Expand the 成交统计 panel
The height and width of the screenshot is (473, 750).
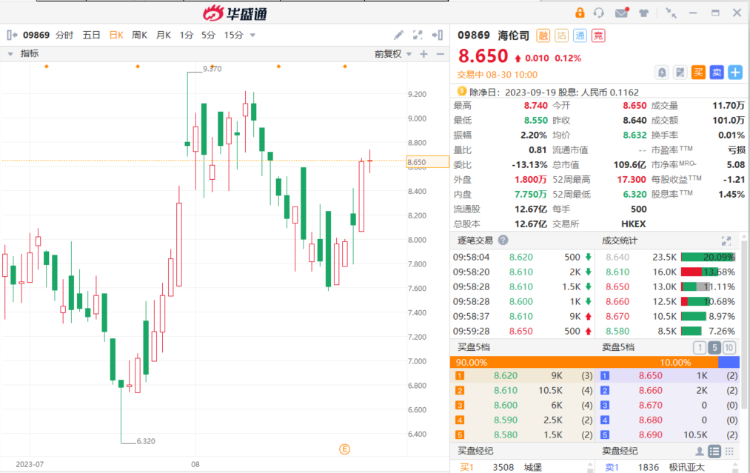pyautogui.click(x=726, y=241)
